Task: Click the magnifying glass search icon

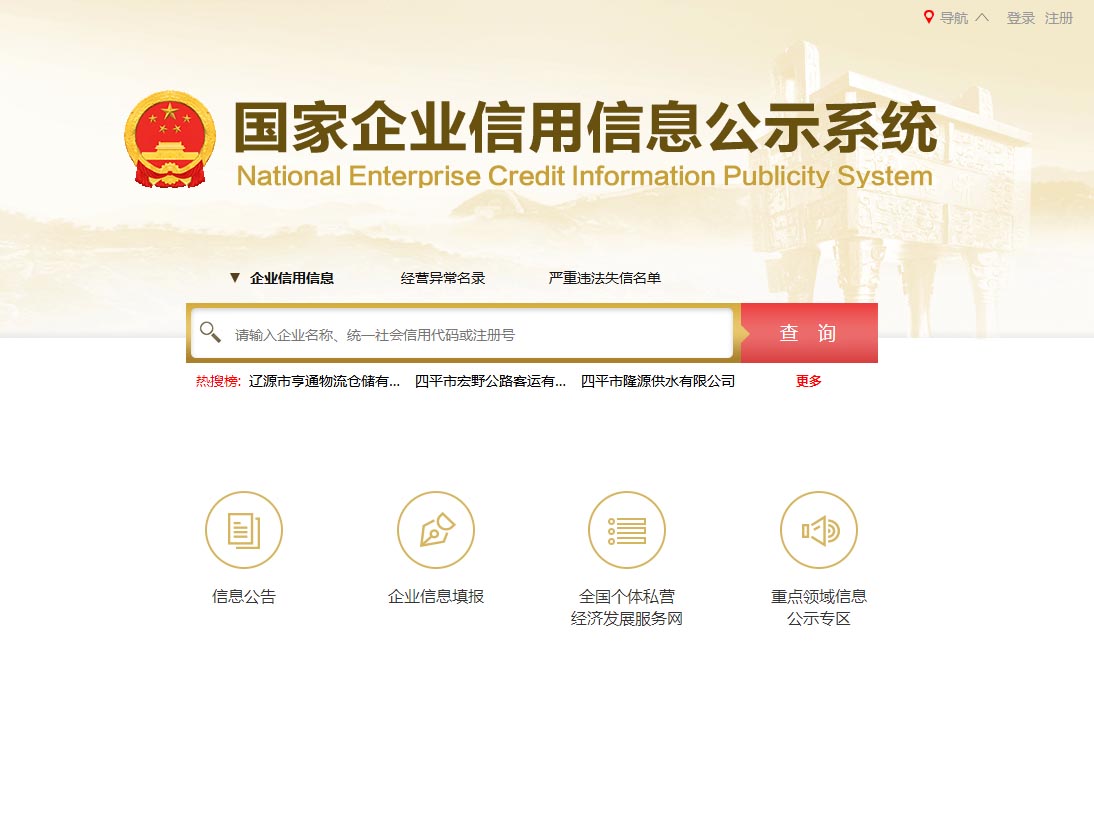Action: point(210,332)
